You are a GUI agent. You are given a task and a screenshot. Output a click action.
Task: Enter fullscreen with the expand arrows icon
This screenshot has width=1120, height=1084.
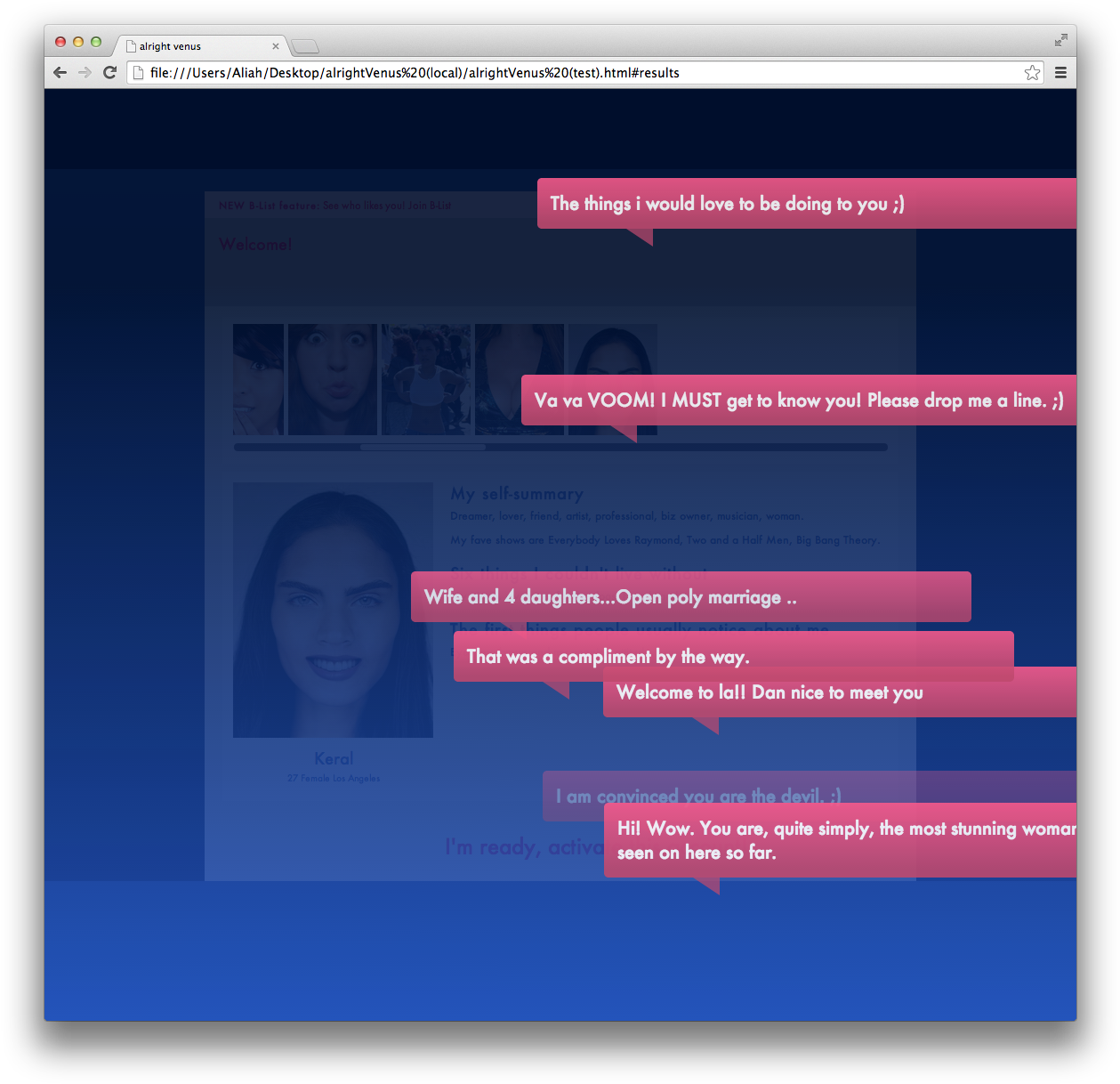pos(1060,40)
